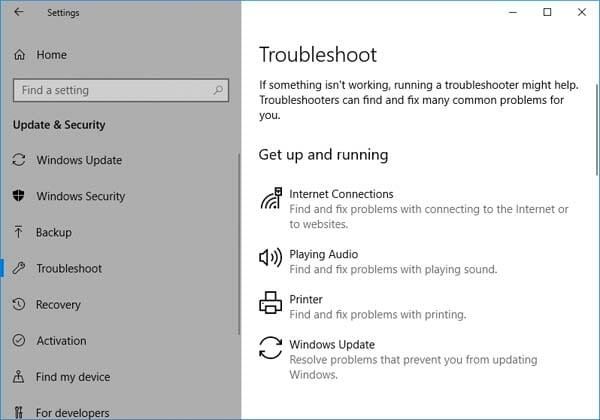Click the Printer icon
600x420 pixels.
tap(271, 303)
